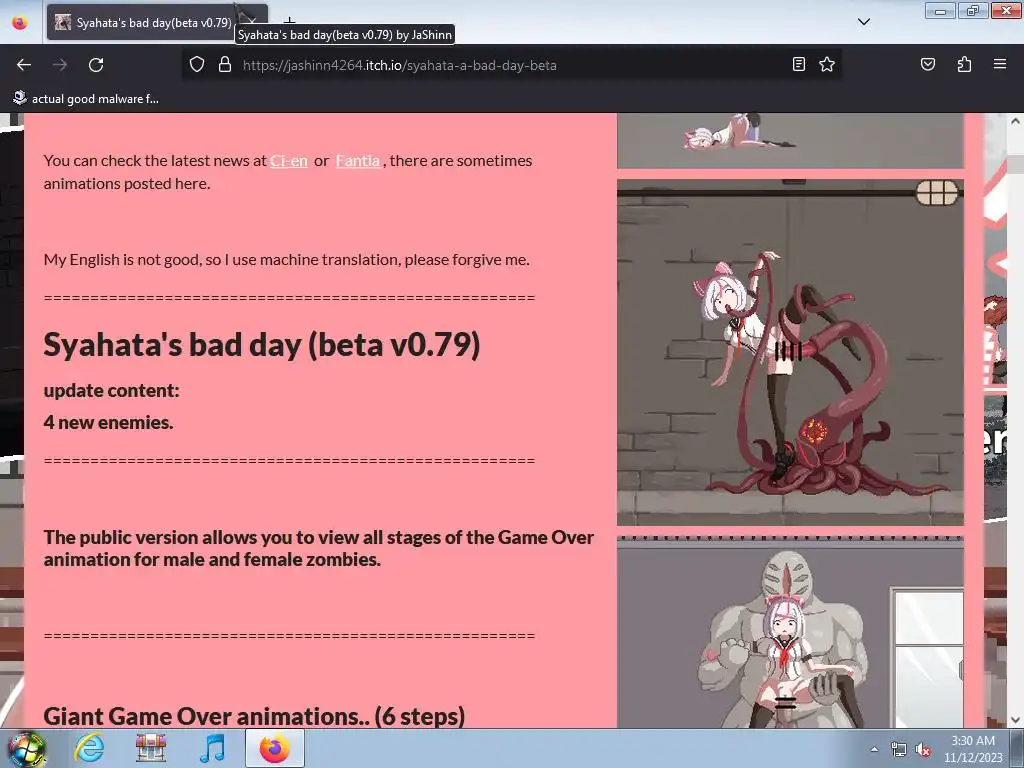Image resolution: width=1024 pixels, height=768 pixels.
Task: Switch to Firefox on the taskbar
Action: [x=274, y=748]
